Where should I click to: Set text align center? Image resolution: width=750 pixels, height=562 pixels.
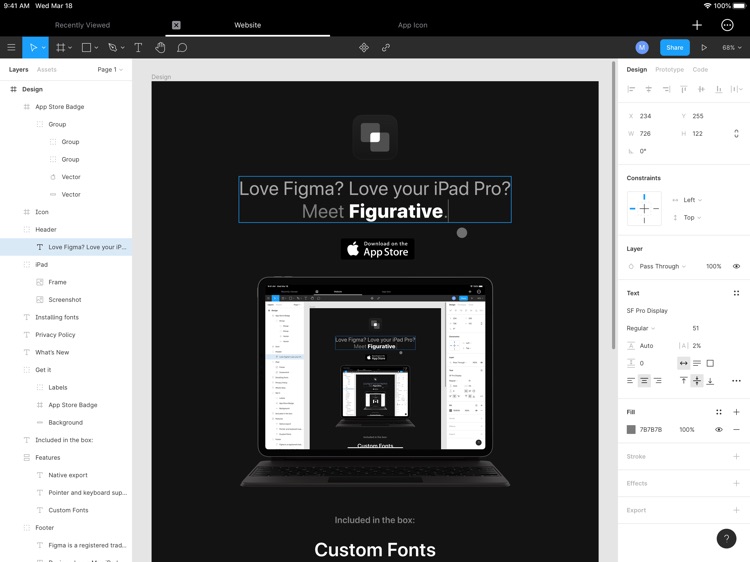(644, 381)
